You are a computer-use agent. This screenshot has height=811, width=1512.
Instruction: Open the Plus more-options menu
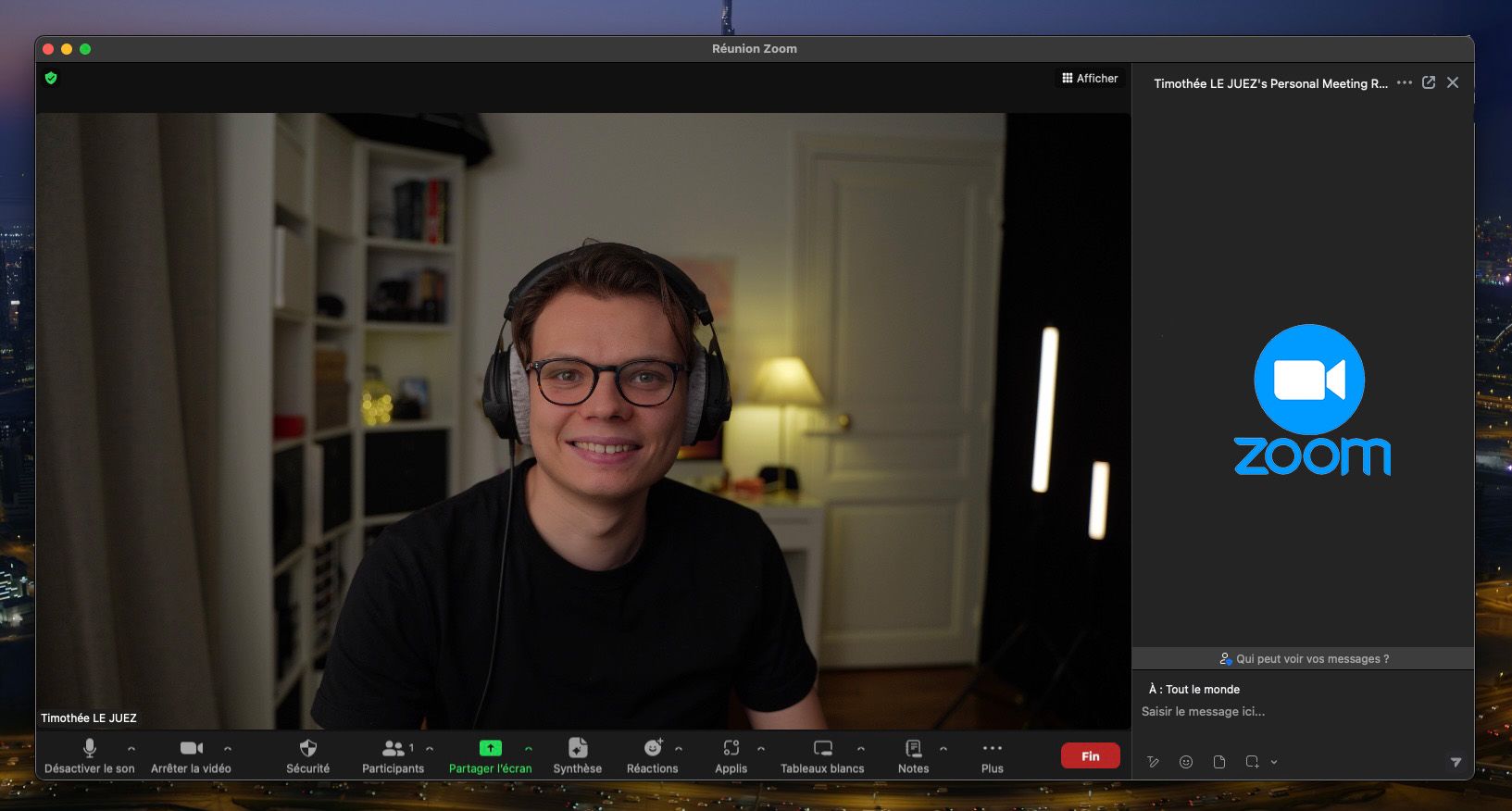993,755
